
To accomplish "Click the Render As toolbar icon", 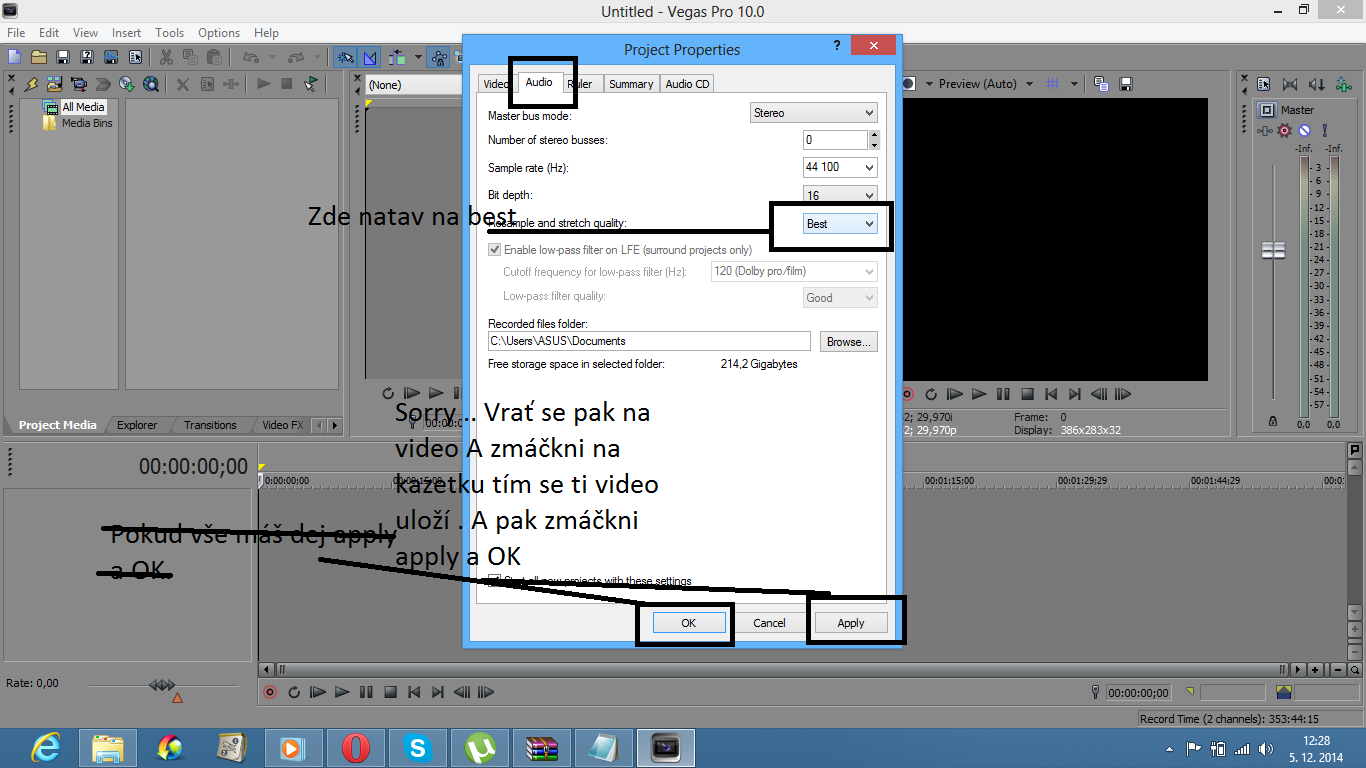I will [111, 57].
